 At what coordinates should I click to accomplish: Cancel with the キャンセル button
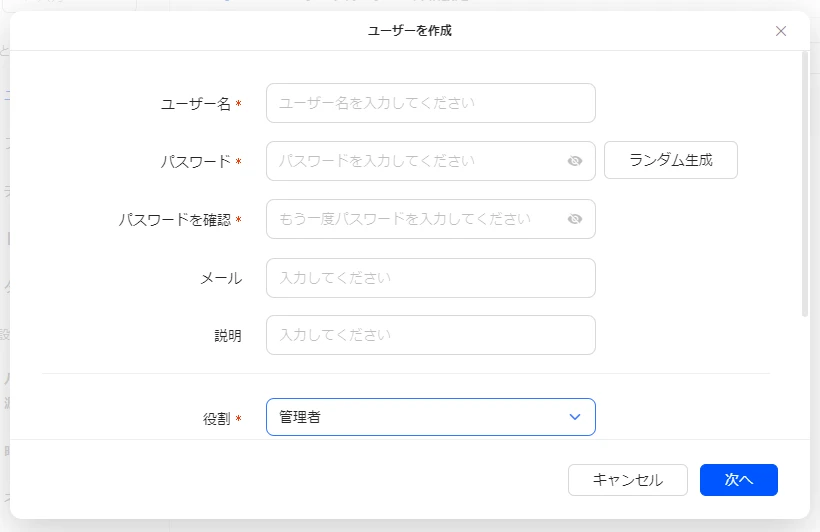627,480
